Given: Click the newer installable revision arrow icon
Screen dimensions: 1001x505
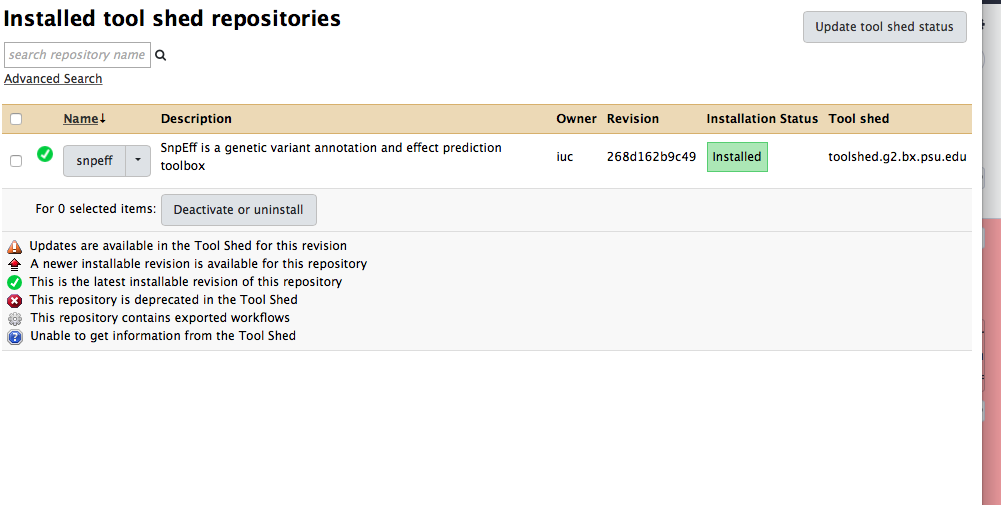Looking at the screenshot, I should pyautogui.click(x=14, y=264).
